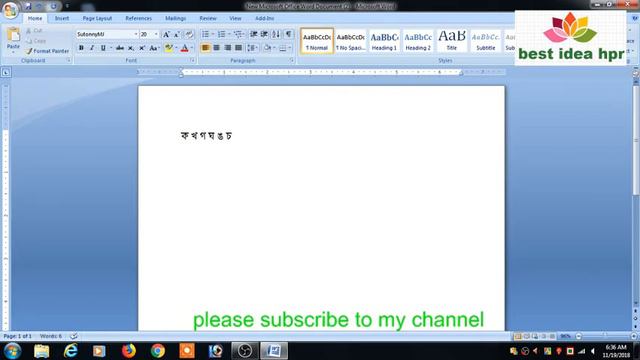Align text to the right
The image size is (640, 360).
click(x=228, y=48)
